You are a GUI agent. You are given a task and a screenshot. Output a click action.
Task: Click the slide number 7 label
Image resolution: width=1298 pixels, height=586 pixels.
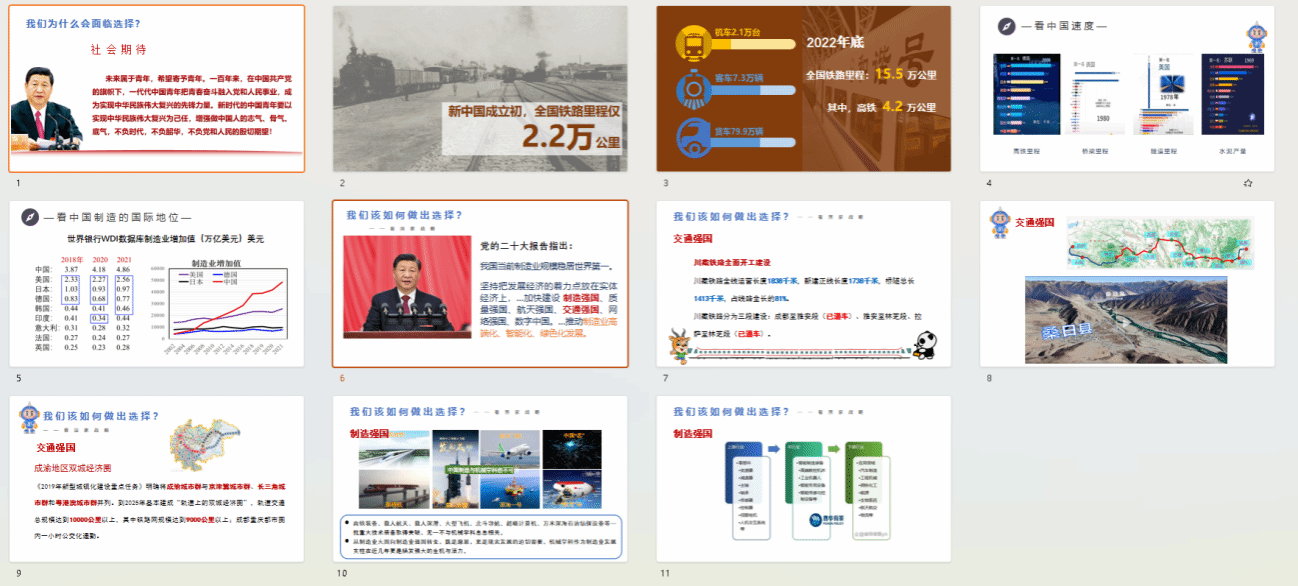[x=665, y=378]
